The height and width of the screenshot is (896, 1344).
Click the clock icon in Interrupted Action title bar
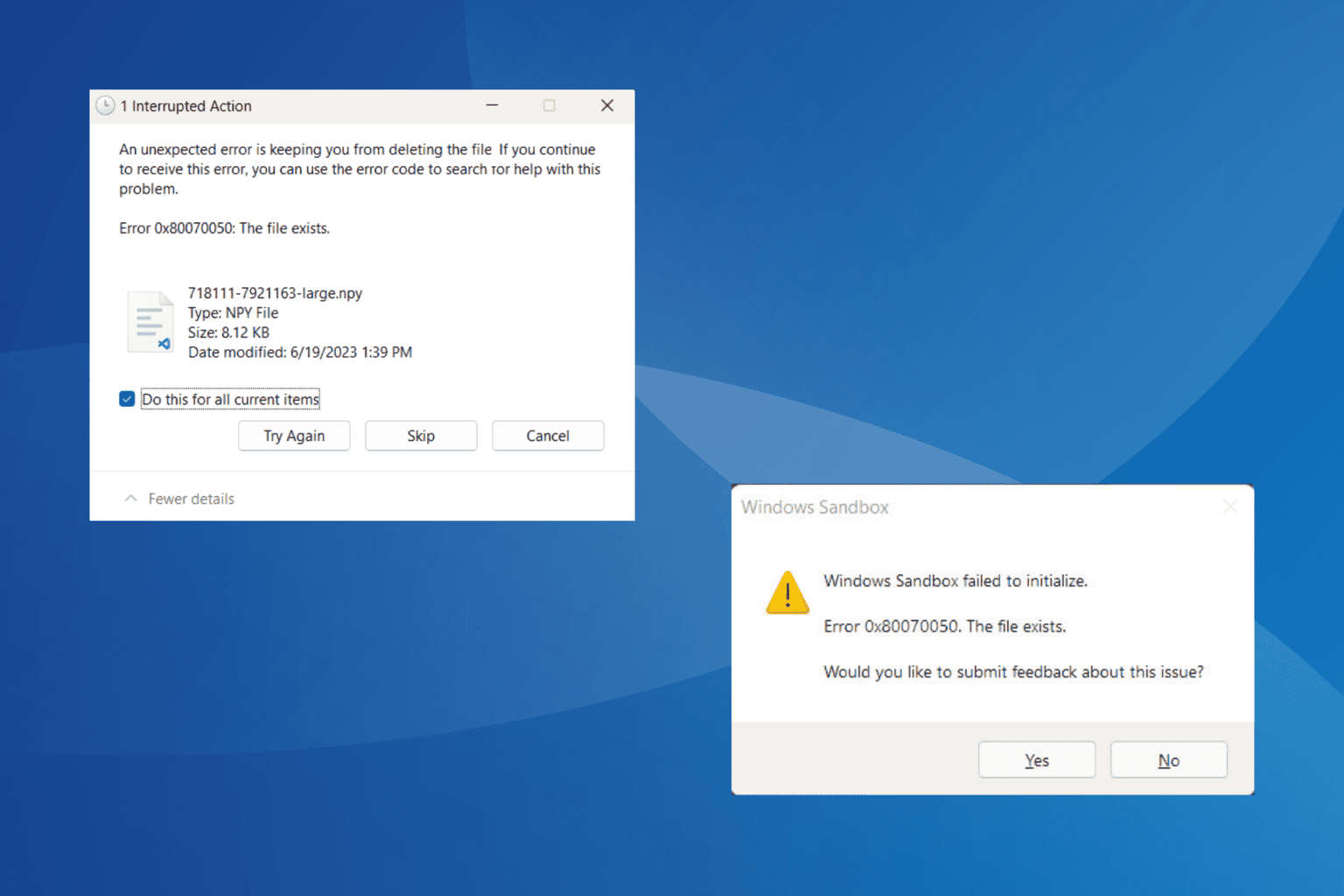tap(105, 106)
